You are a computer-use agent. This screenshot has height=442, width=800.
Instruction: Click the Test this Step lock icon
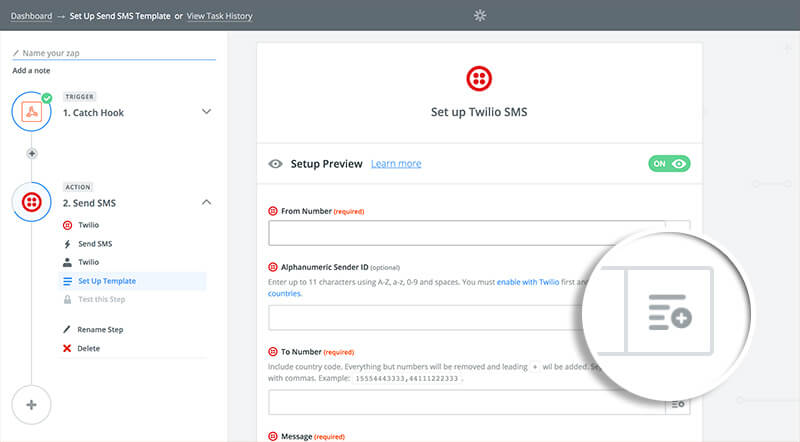coord(67,300)
